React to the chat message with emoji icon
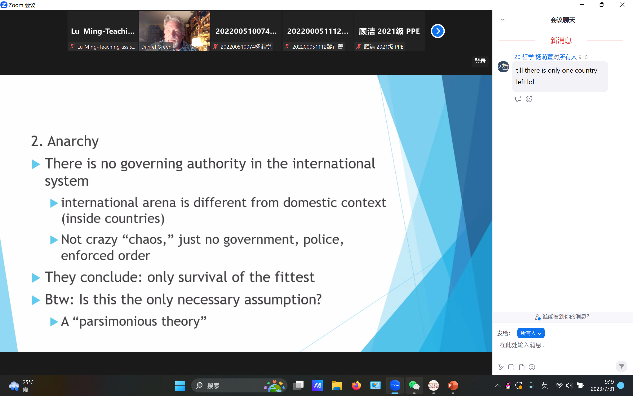The image size is (633, 396). click(x=529, y=99)
